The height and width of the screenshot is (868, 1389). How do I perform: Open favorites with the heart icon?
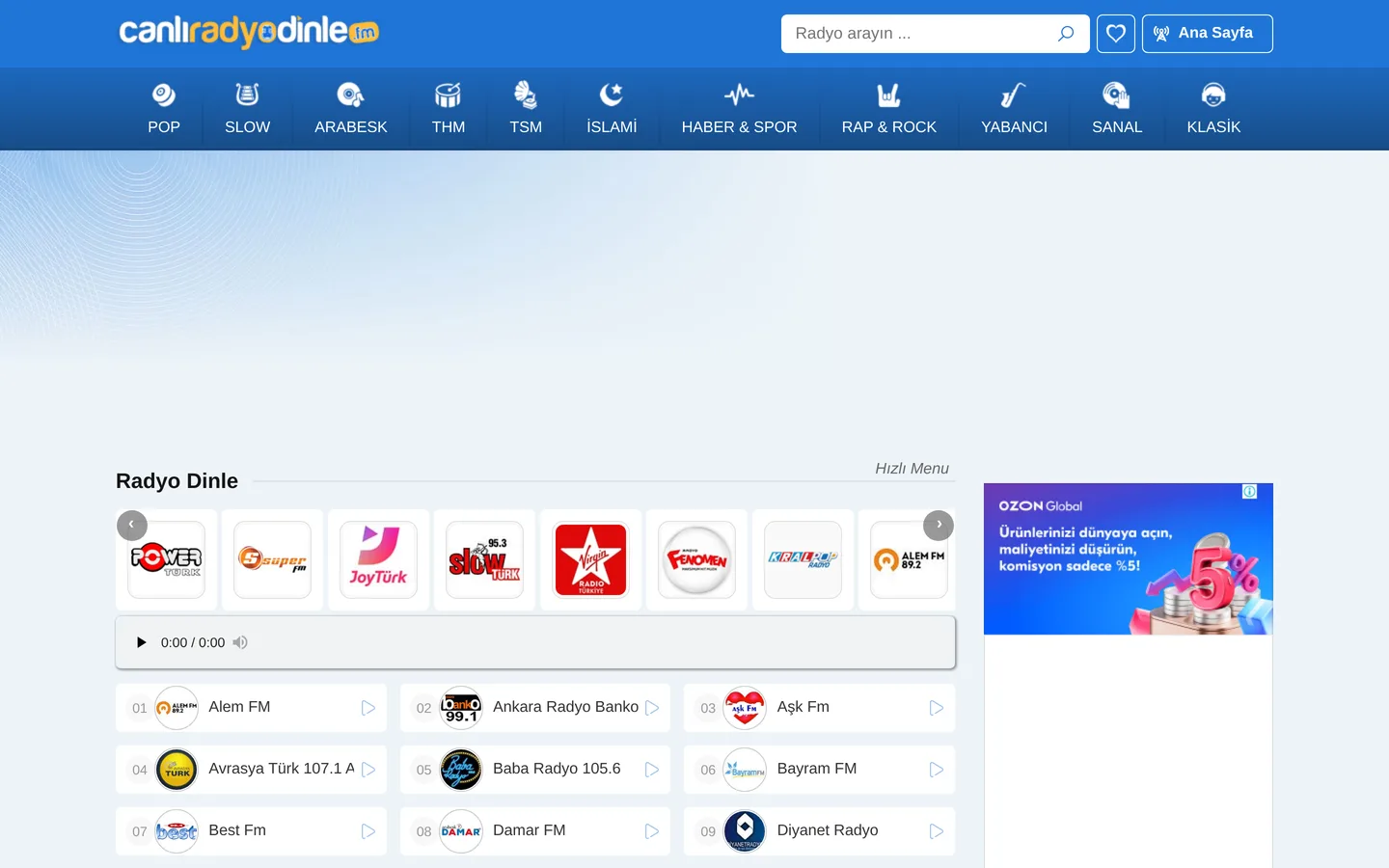tap(1116, 34)
